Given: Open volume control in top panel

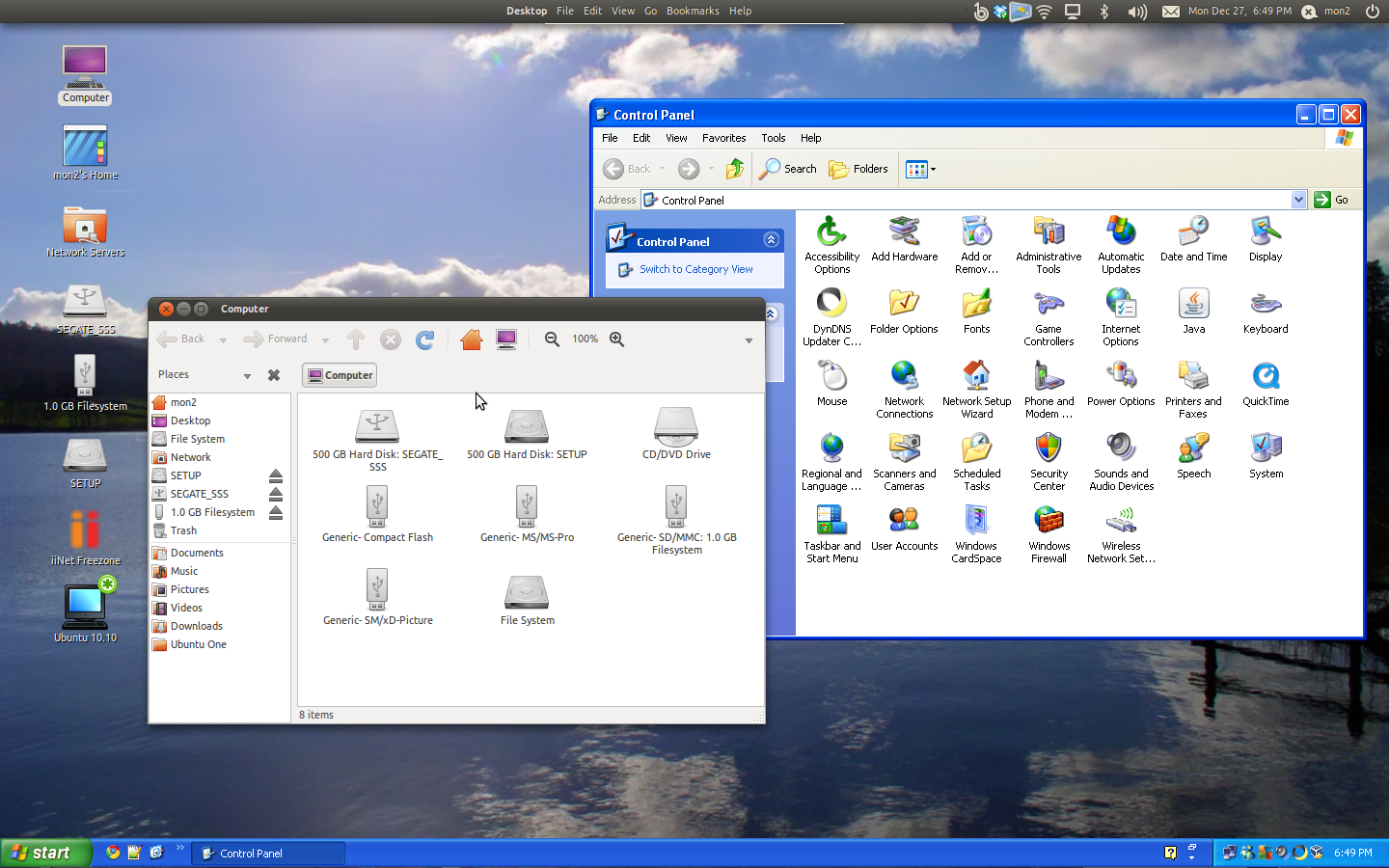Looking at the screenshot, I should (1137, 12).
